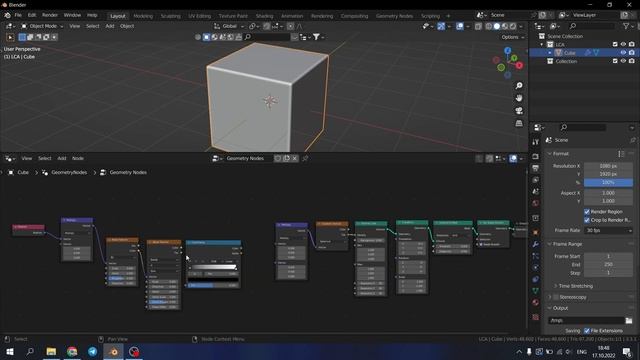Viewport: 640px width, 360px height.
Task: Toggle the Render Region checkbox
Action: click(x=587, y=212)
